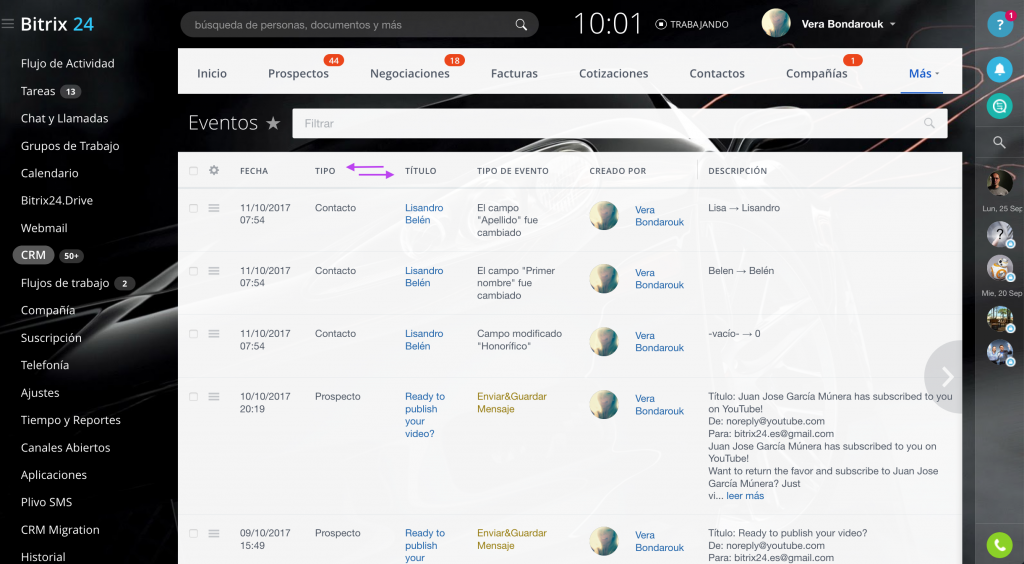The image size is (1024, 564).
Task: Click the green phone call button
Action: [999, 544]
